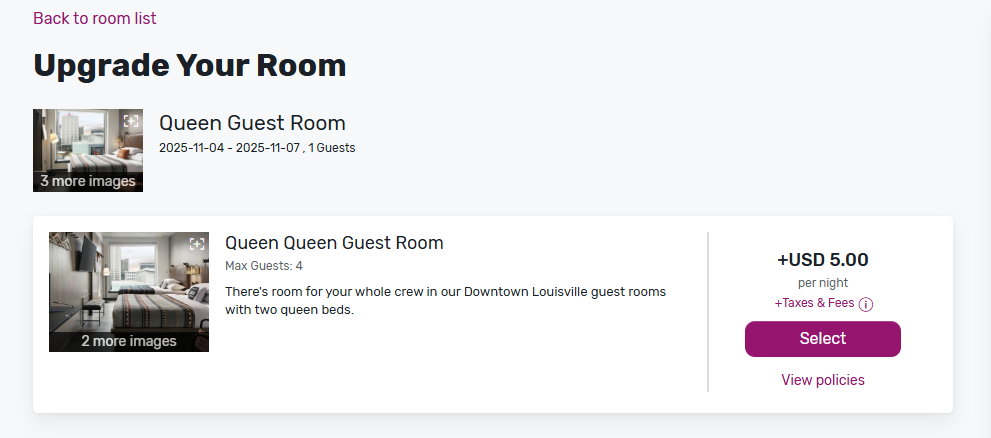991x438 pixels.
Task: Click the 2025-11-04 to 2025-11-07 stay dates
Action: pyautogui.click(x=229, y=148)
